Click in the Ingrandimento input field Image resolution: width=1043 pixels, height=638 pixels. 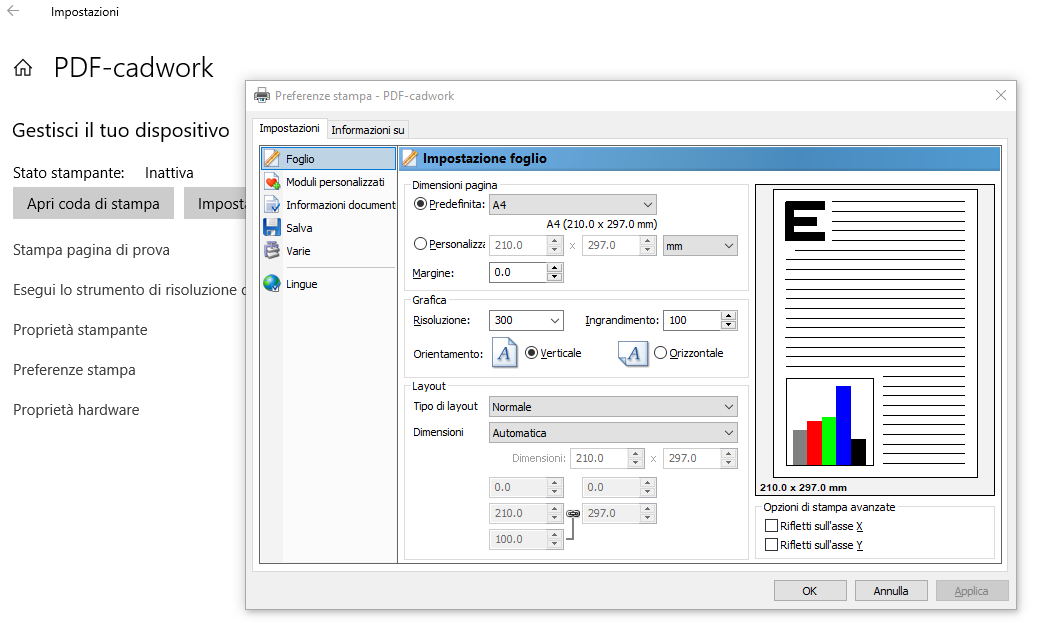click(x=692, y=320)
